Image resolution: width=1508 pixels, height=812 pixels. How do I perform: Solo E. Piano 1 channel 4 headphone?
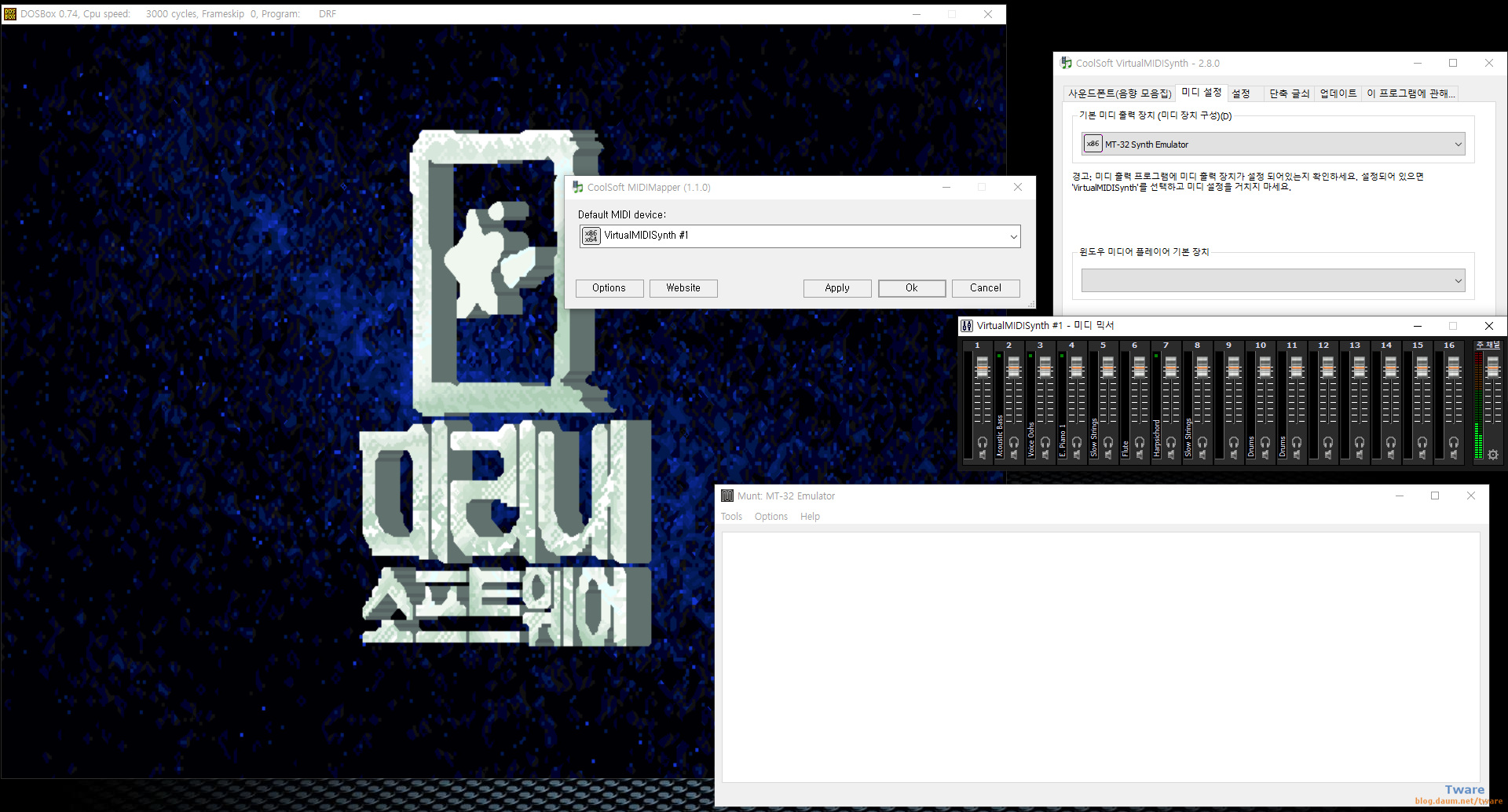click(1077, 442)
